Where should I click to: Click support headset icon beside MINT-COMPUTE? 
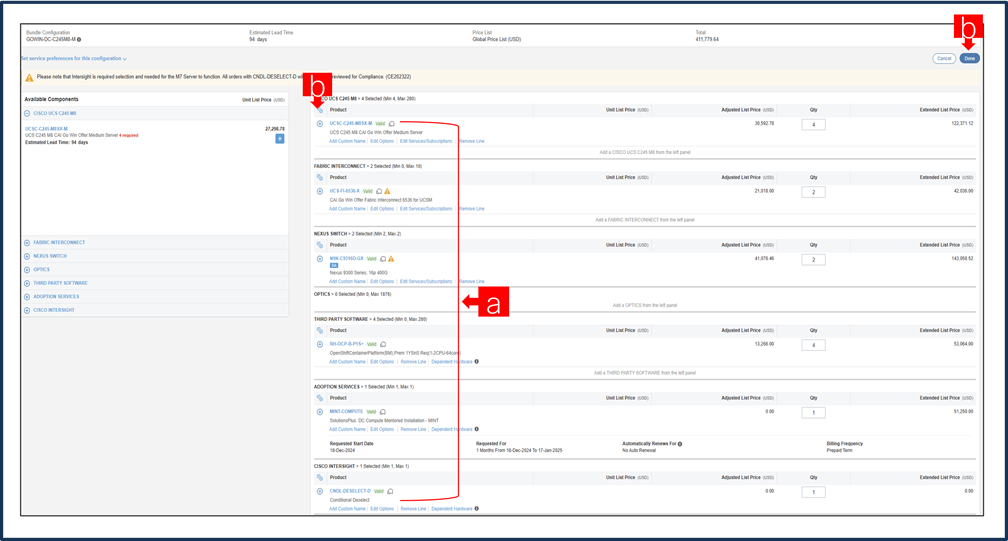click(x=382, y=412)
